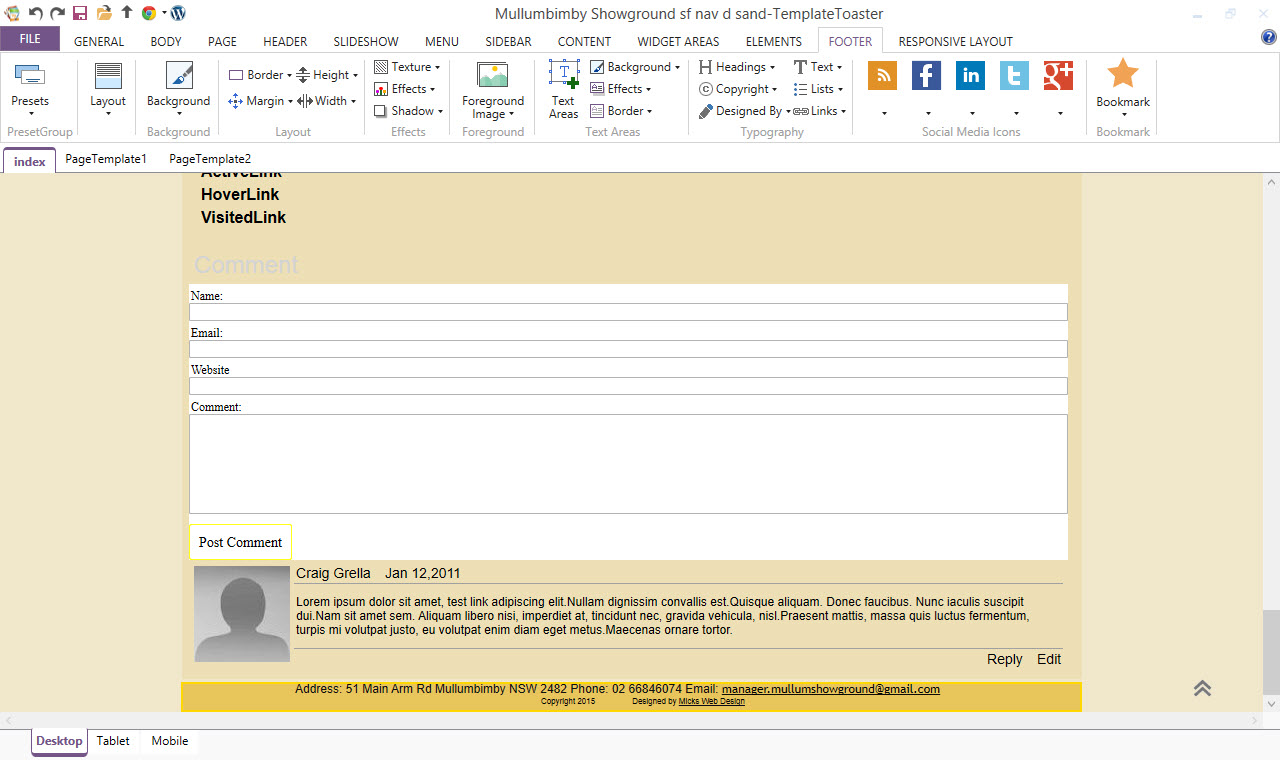Open the Headings typography dropdown
This screenshot has width=1280, height=760.
[x=737, y=67]
